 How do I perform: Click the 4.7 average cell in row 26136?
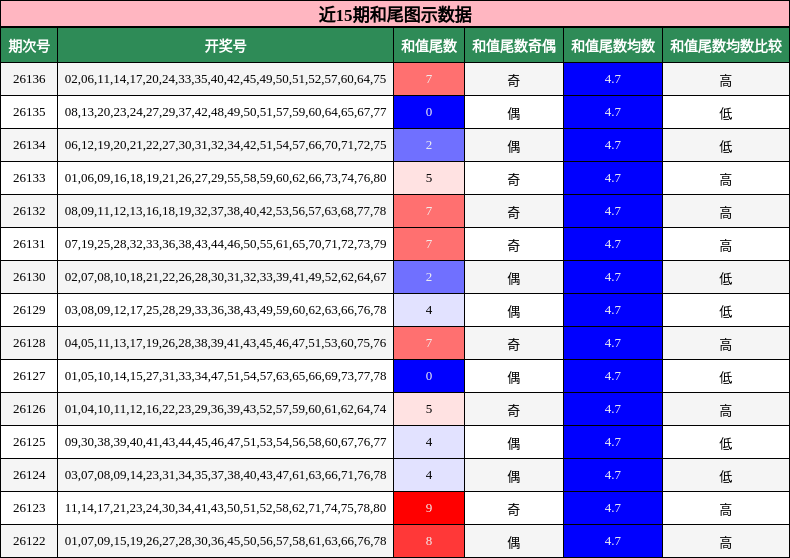click(613, 79)
